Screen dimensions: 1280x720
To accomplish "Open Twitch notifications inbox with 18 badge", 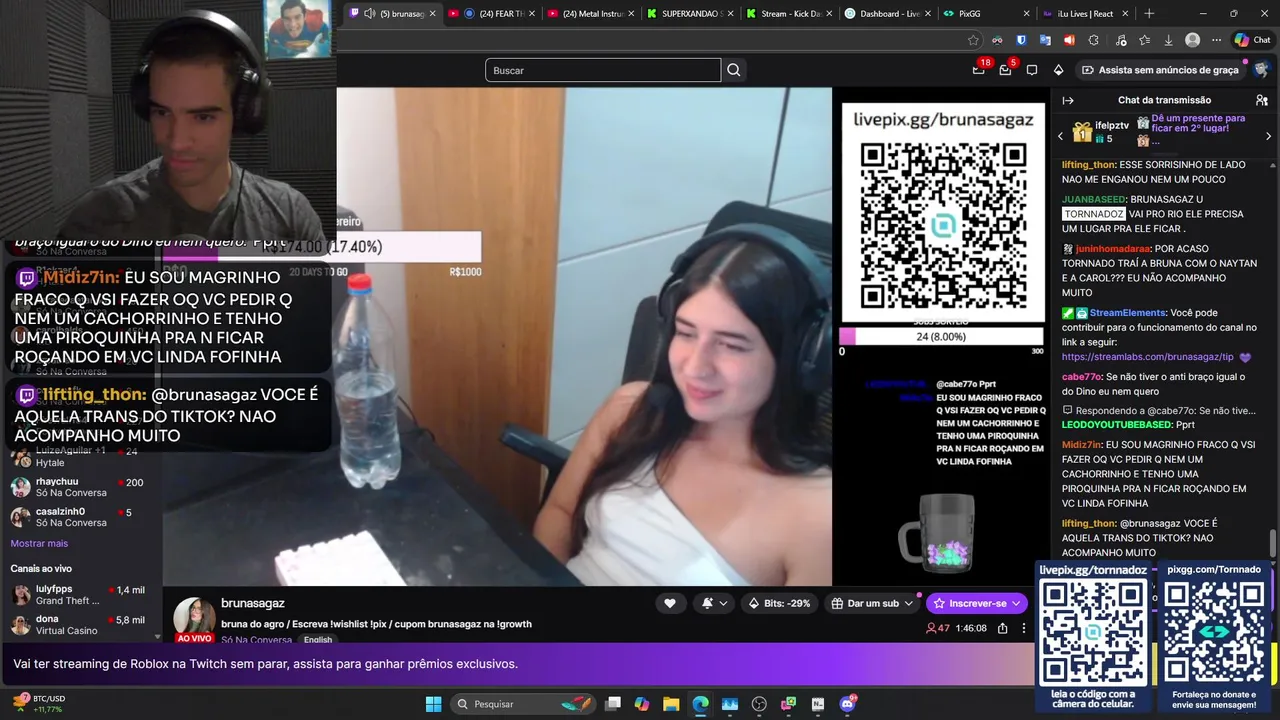I will click(979, 70).
